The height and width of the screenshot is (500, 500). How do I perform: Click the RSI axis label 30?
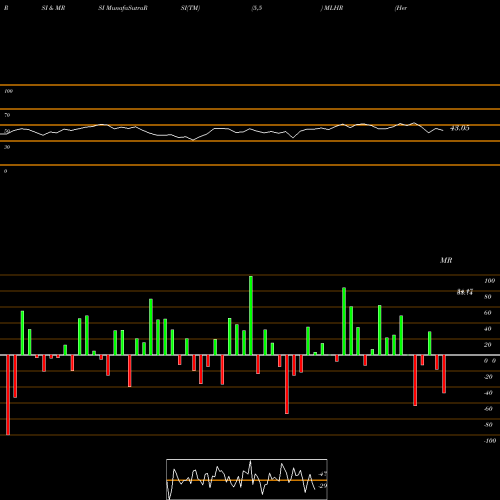click(x=7, y=147)
